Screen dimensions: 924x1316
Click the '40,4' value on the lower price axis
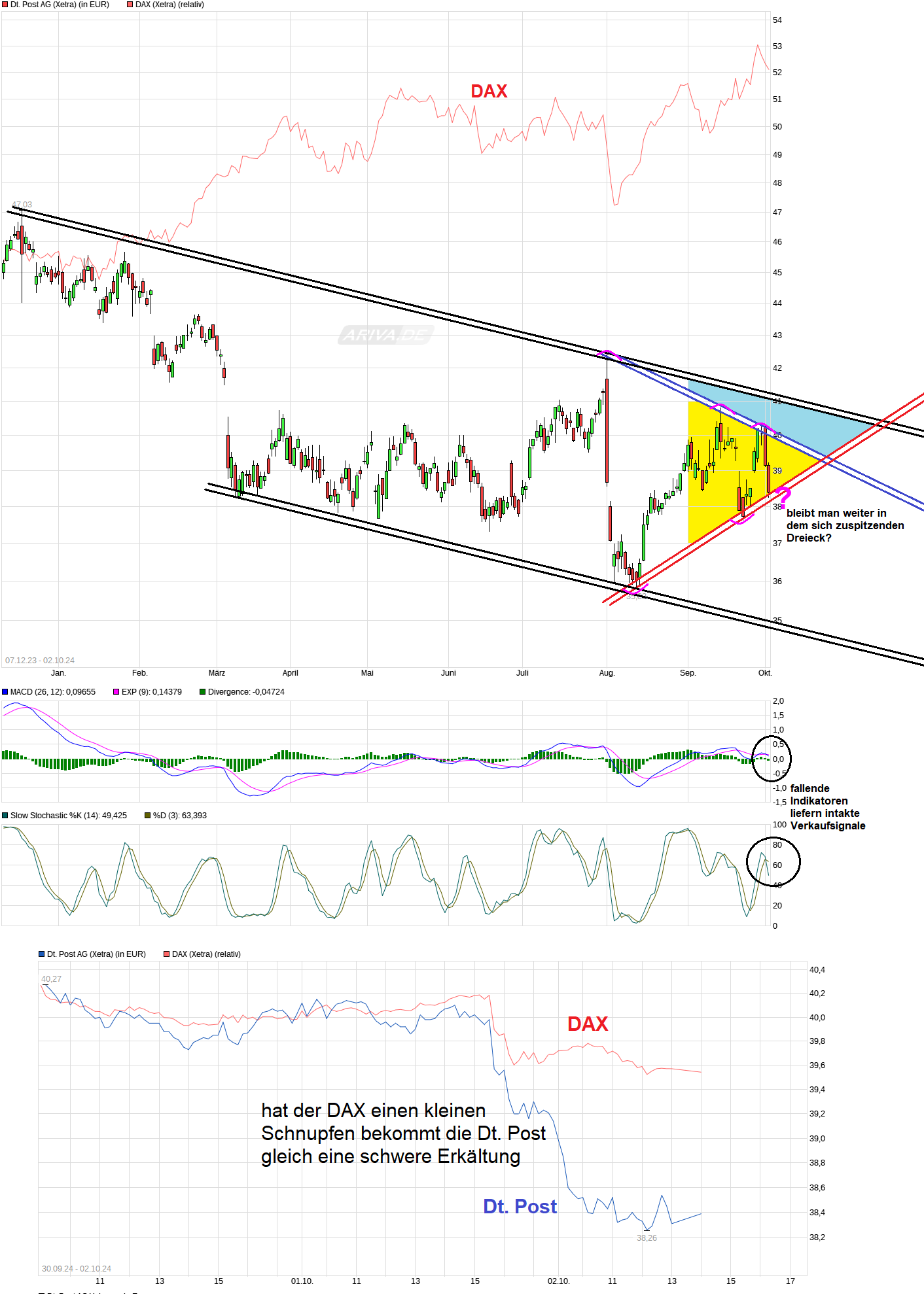coord(817,970)
